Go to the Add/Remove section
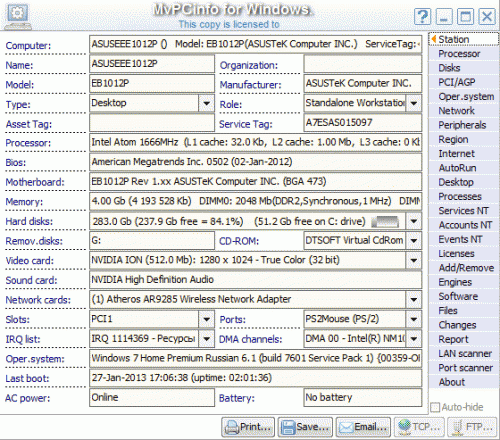This screenshot has height=440, width=500. (464, 268)
